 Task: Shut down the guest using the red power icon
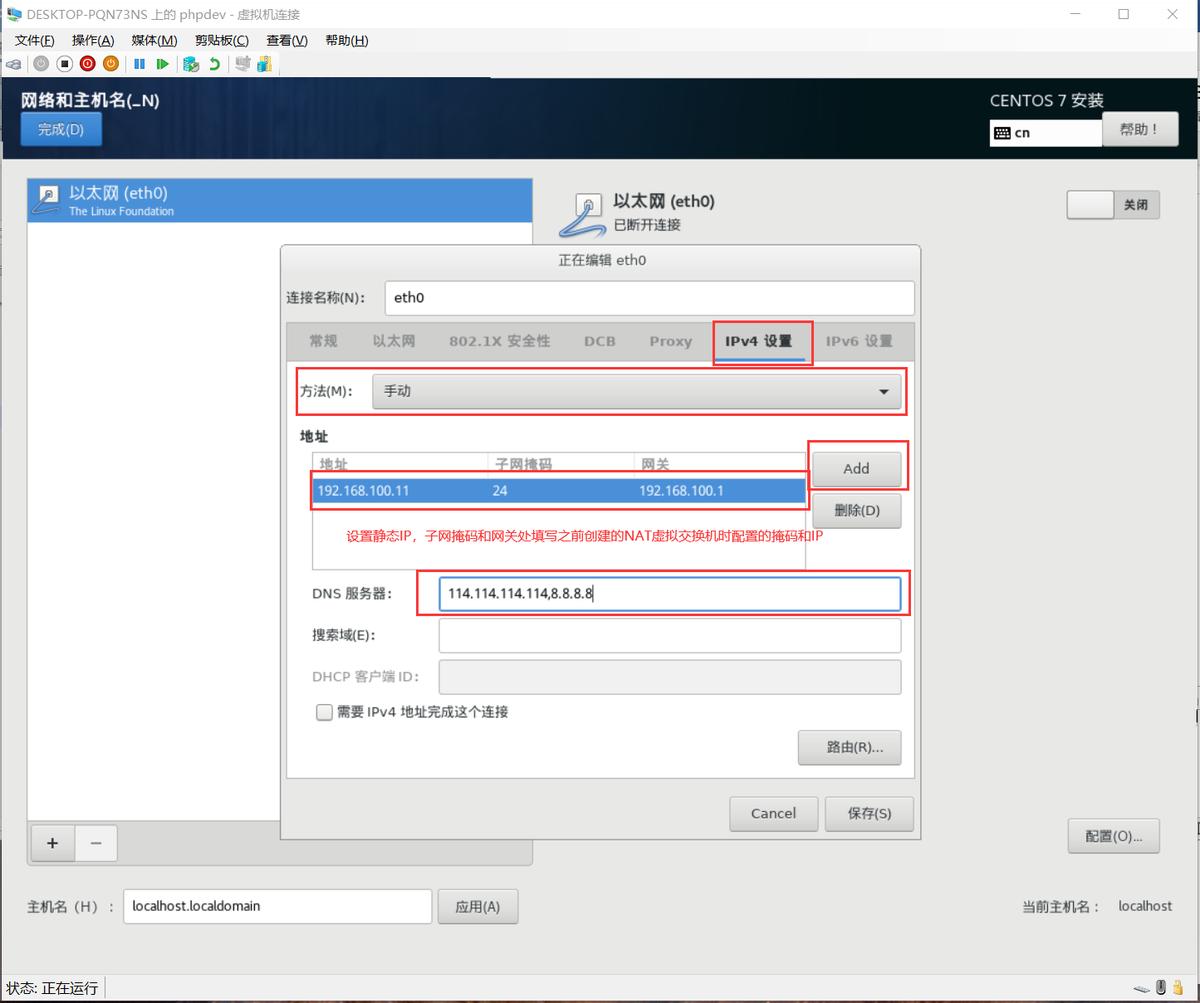point(88,64)
